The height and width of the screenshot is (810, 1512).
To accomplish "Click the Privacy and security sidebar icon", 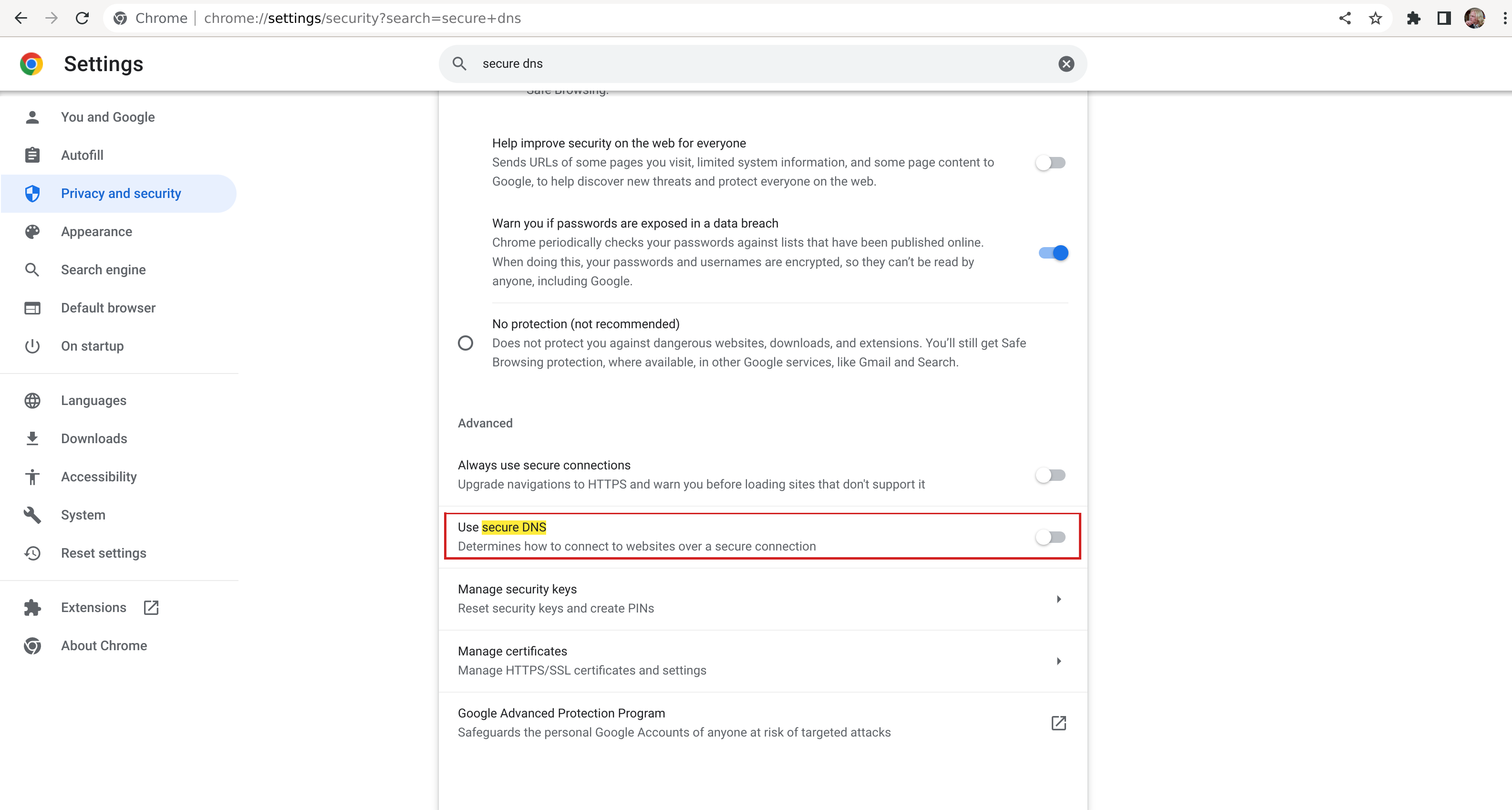I will tap(33, 192).
